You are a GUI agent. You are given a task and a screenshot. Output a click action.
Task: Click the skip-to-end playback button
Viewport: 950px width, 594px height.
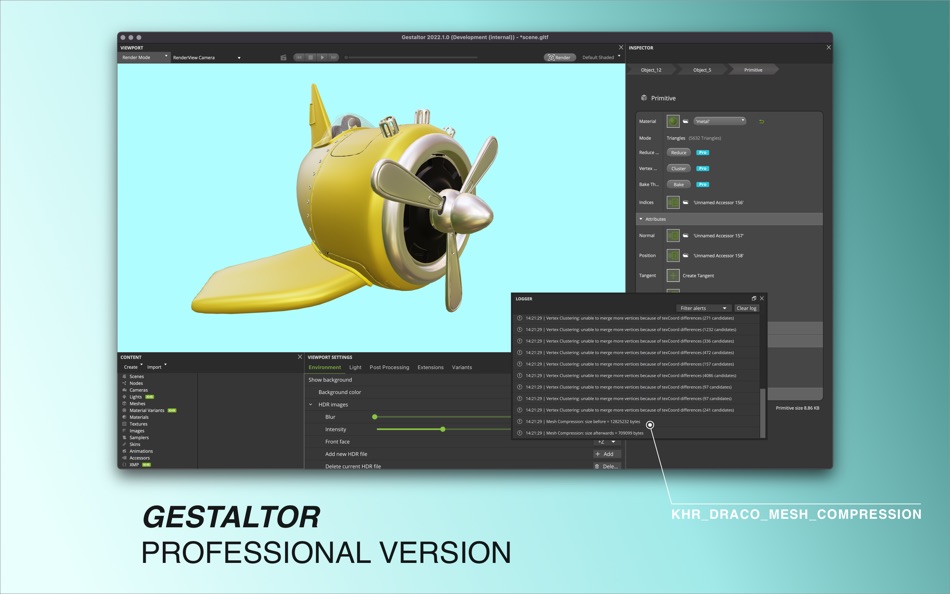[x=333, y=58]
